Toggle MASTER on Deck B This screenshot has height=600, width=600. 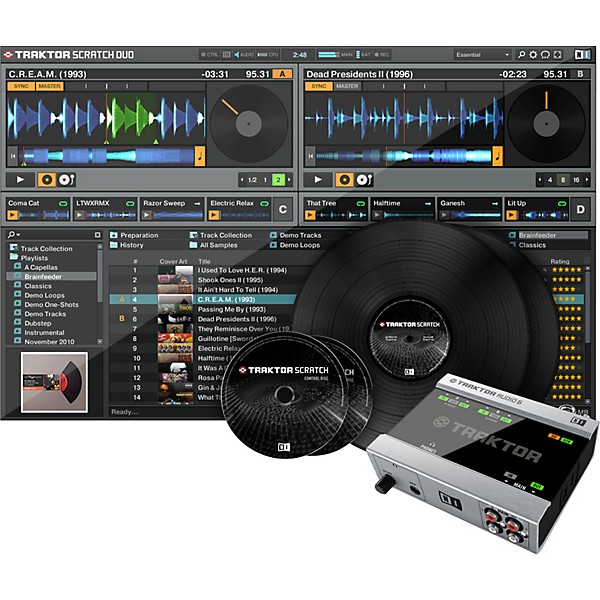347,86
